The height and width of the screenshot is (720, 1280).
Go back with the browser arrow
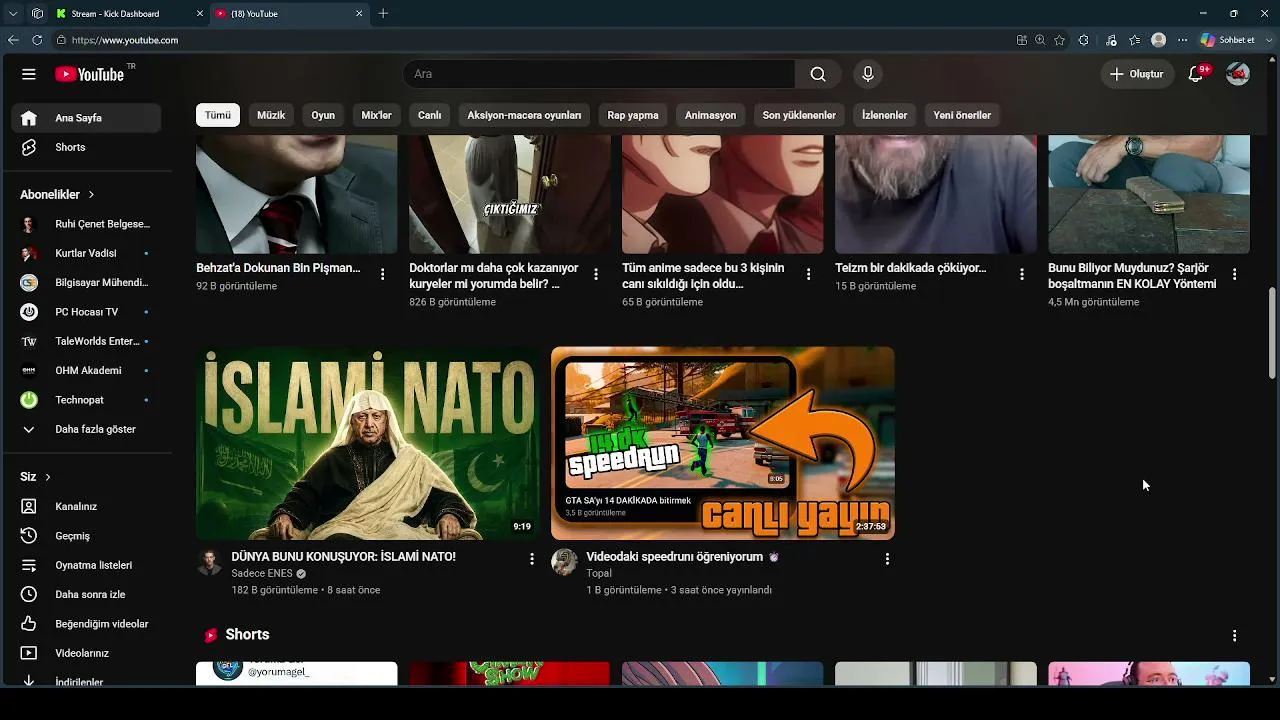pyautogui.click(x=13, y=40)
